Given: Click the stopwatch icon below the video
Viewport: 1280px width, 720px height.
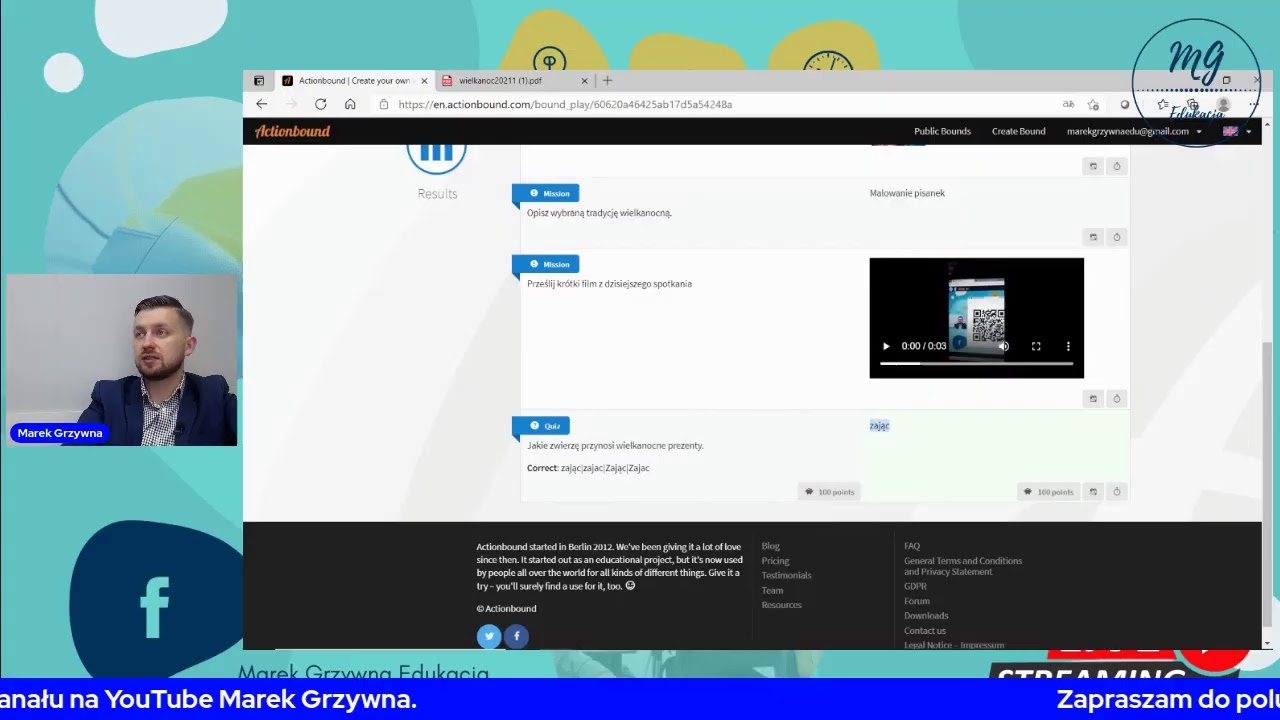Looking at the screenshot, I should (1117, 398).
